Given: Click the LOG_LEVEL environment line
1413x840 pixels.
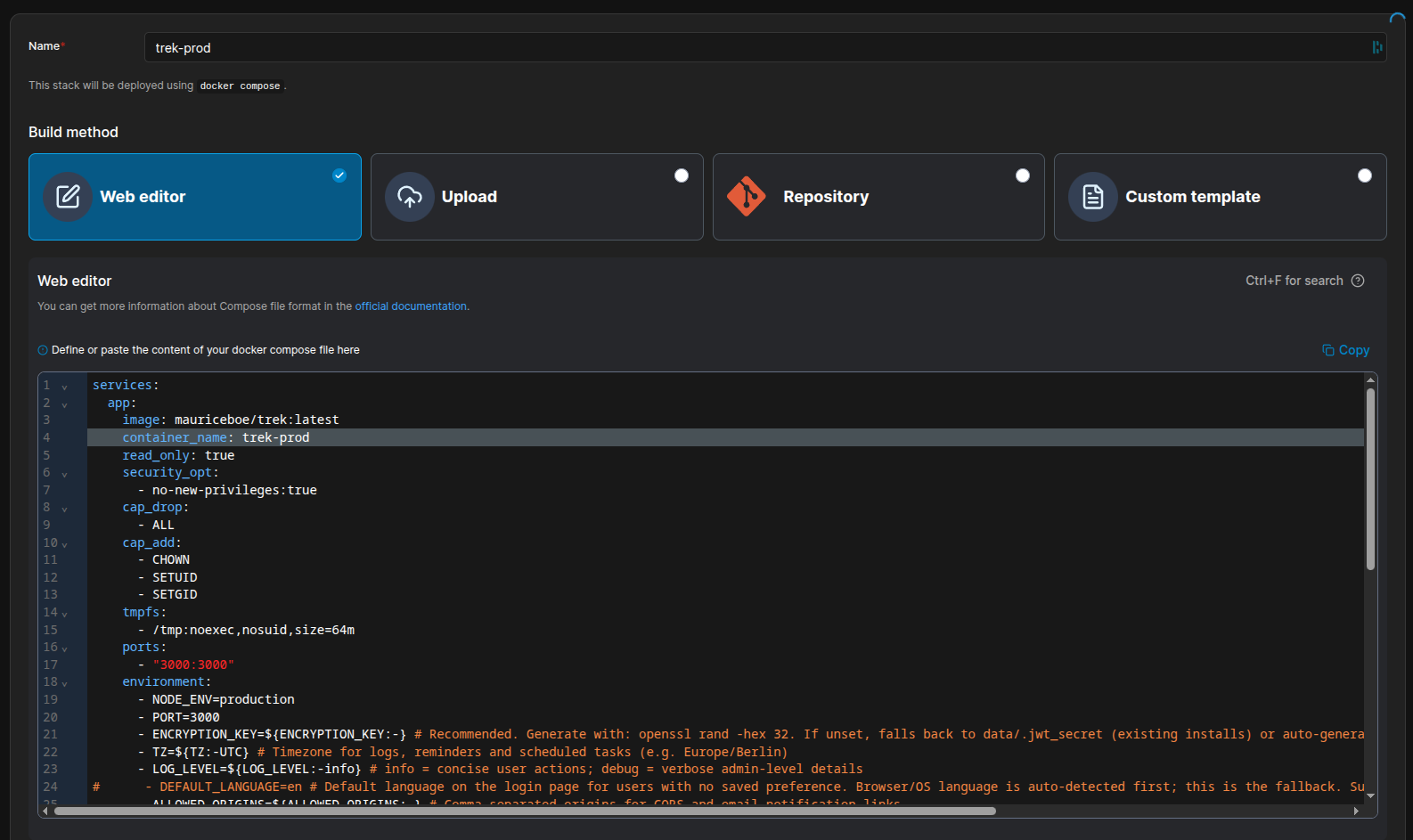Looking at the screenshot, I should (x=500, y=769).
